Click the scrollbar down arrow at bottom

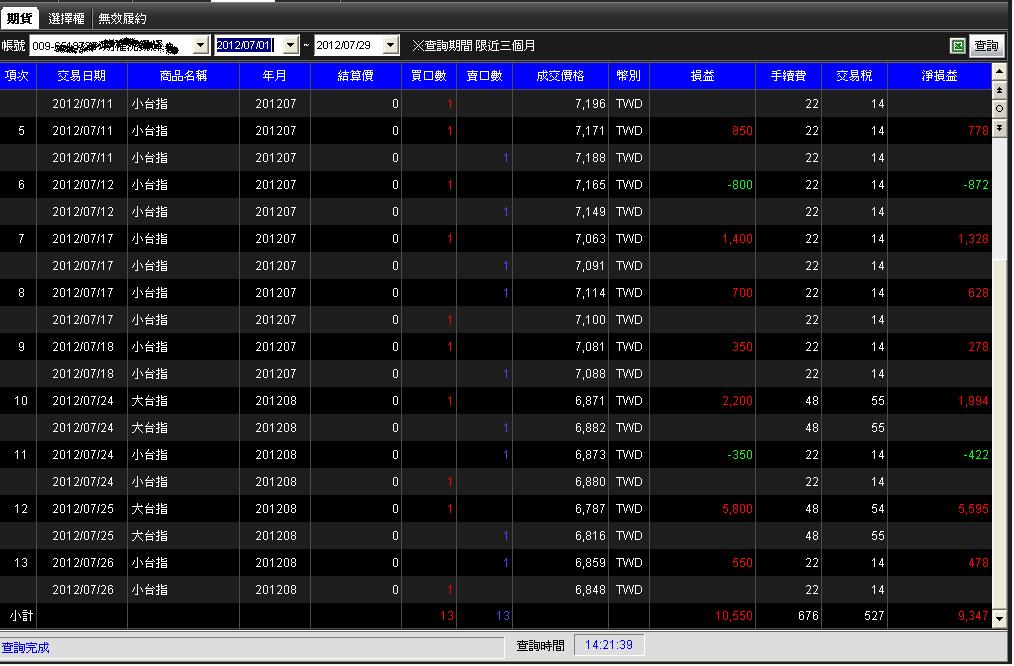999,618
